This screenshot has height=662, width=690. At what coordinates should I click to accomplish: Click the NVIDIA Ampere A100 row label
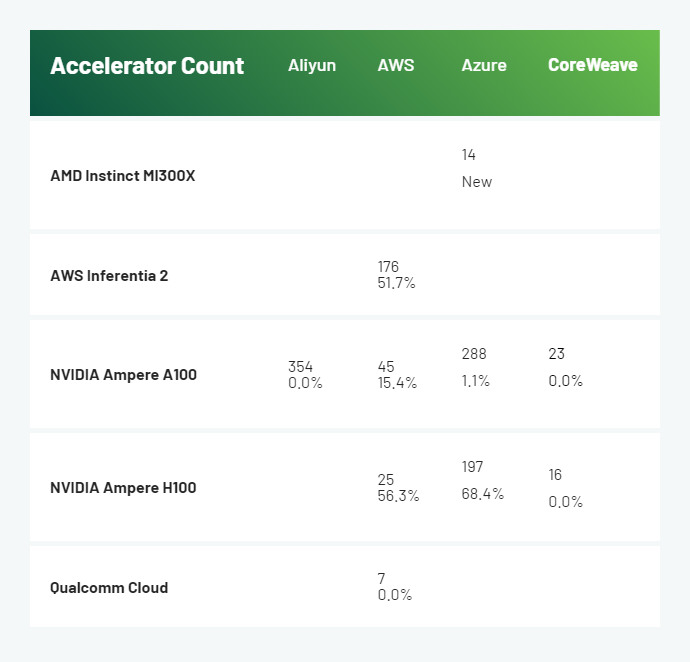[124, 375]
